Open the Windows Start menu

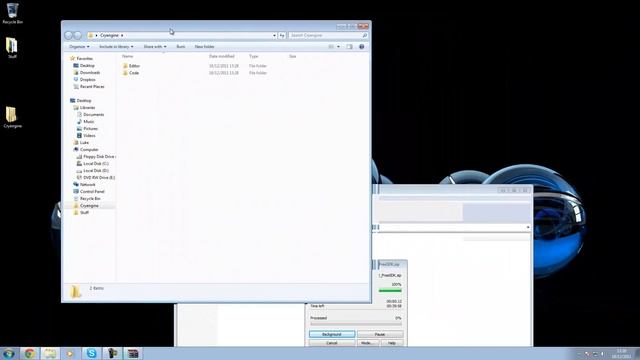pyautogui.click(x=9, y=353)
